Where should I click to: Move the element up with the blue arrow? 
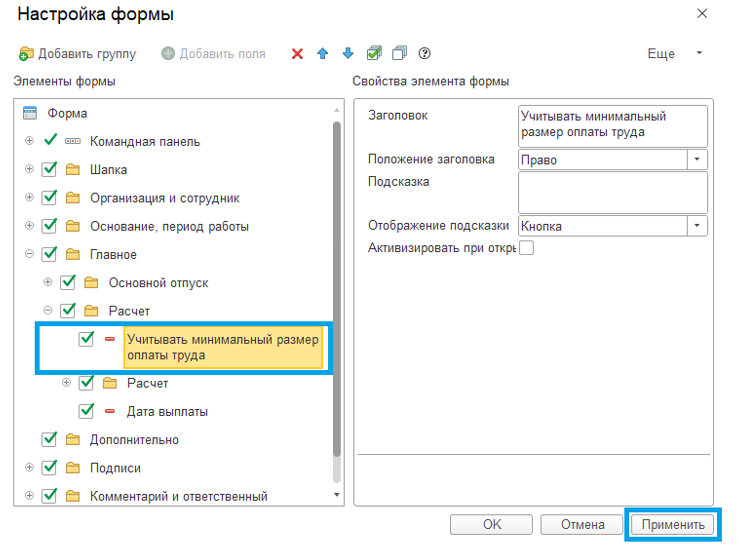323,54
